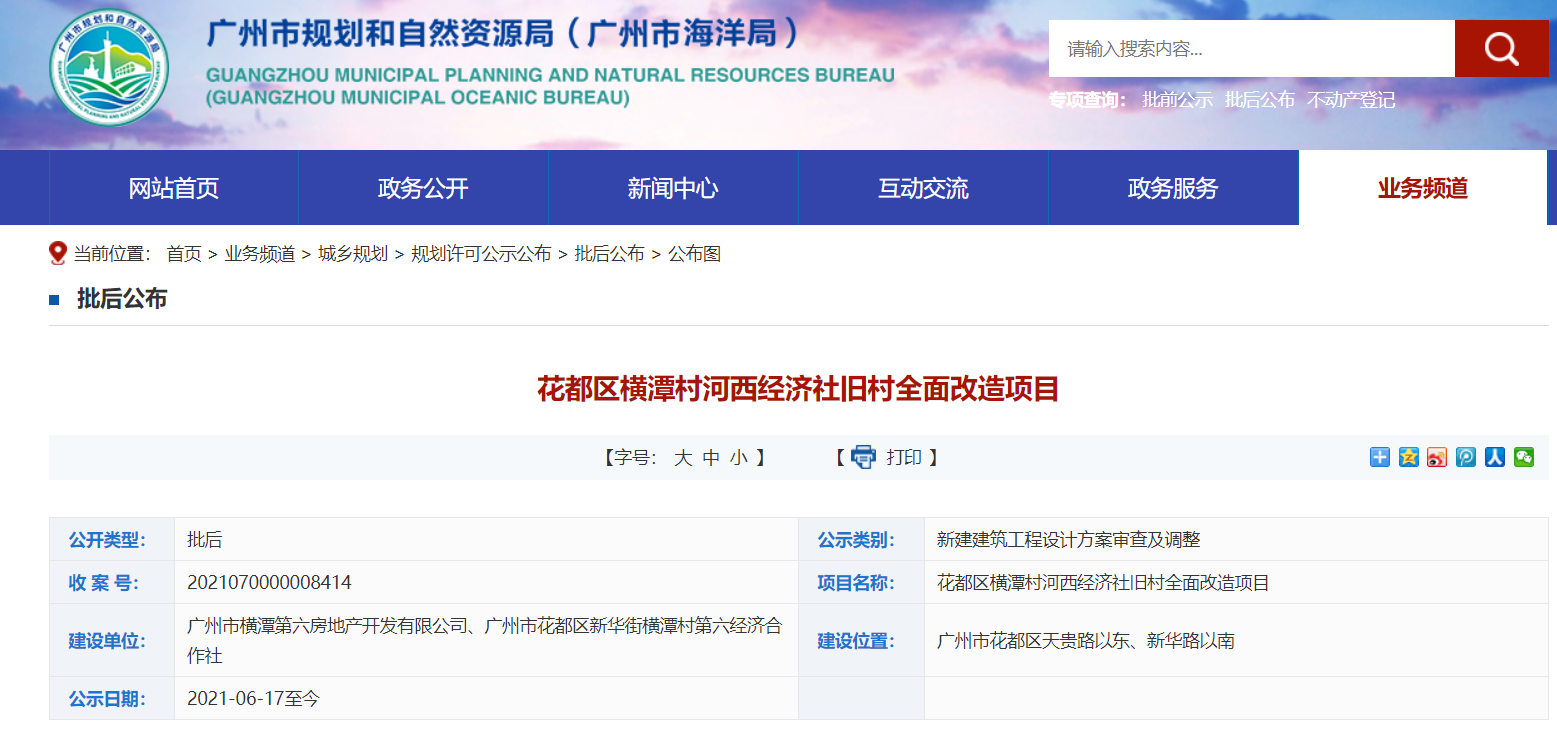Click 城乡规划 breadcrumb link
Image resolution: width=1557 pixels, height=734 pixels.
(353, 254)
